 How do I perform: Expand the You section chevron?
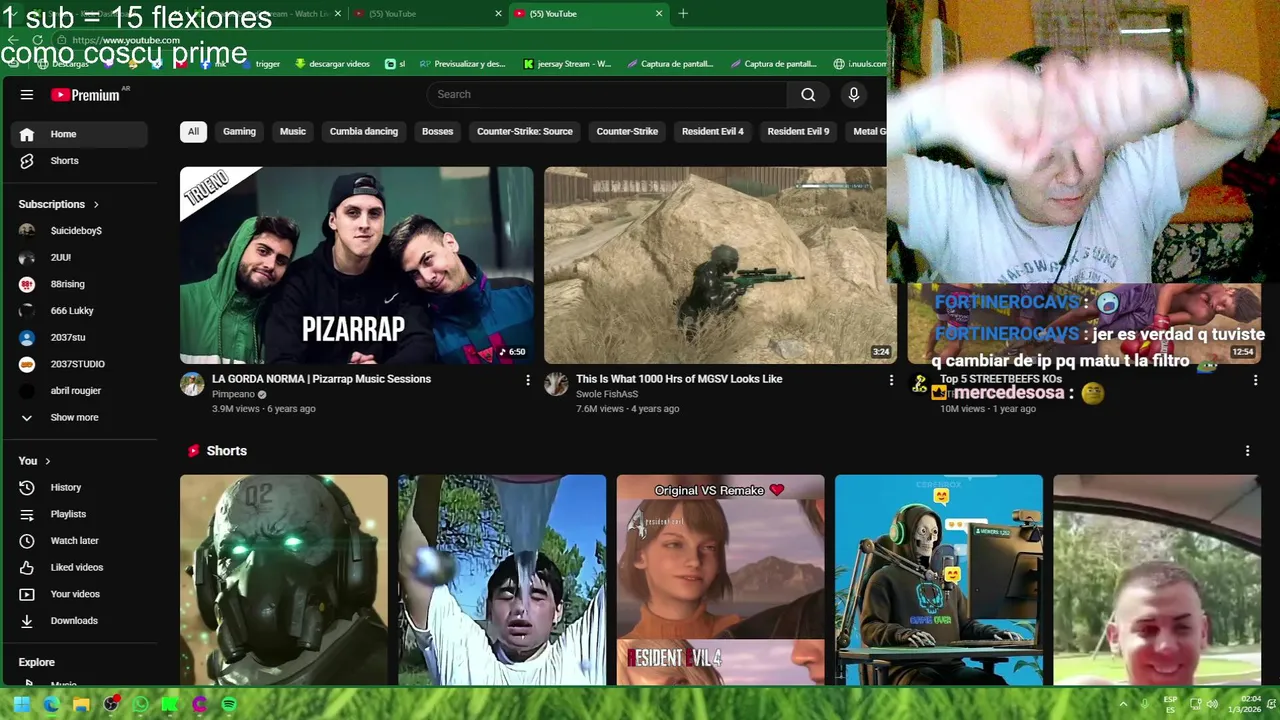[47, 461]
